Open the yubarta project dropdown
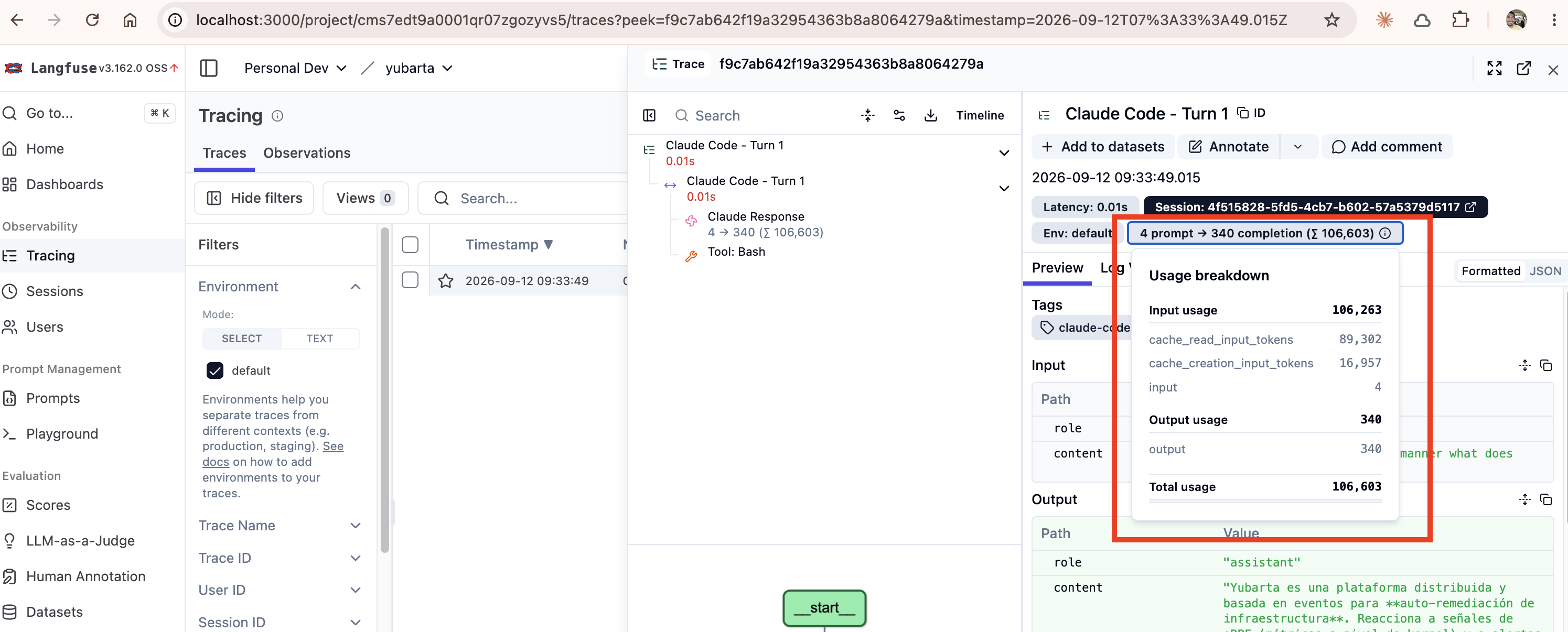 tap(420, 68)
